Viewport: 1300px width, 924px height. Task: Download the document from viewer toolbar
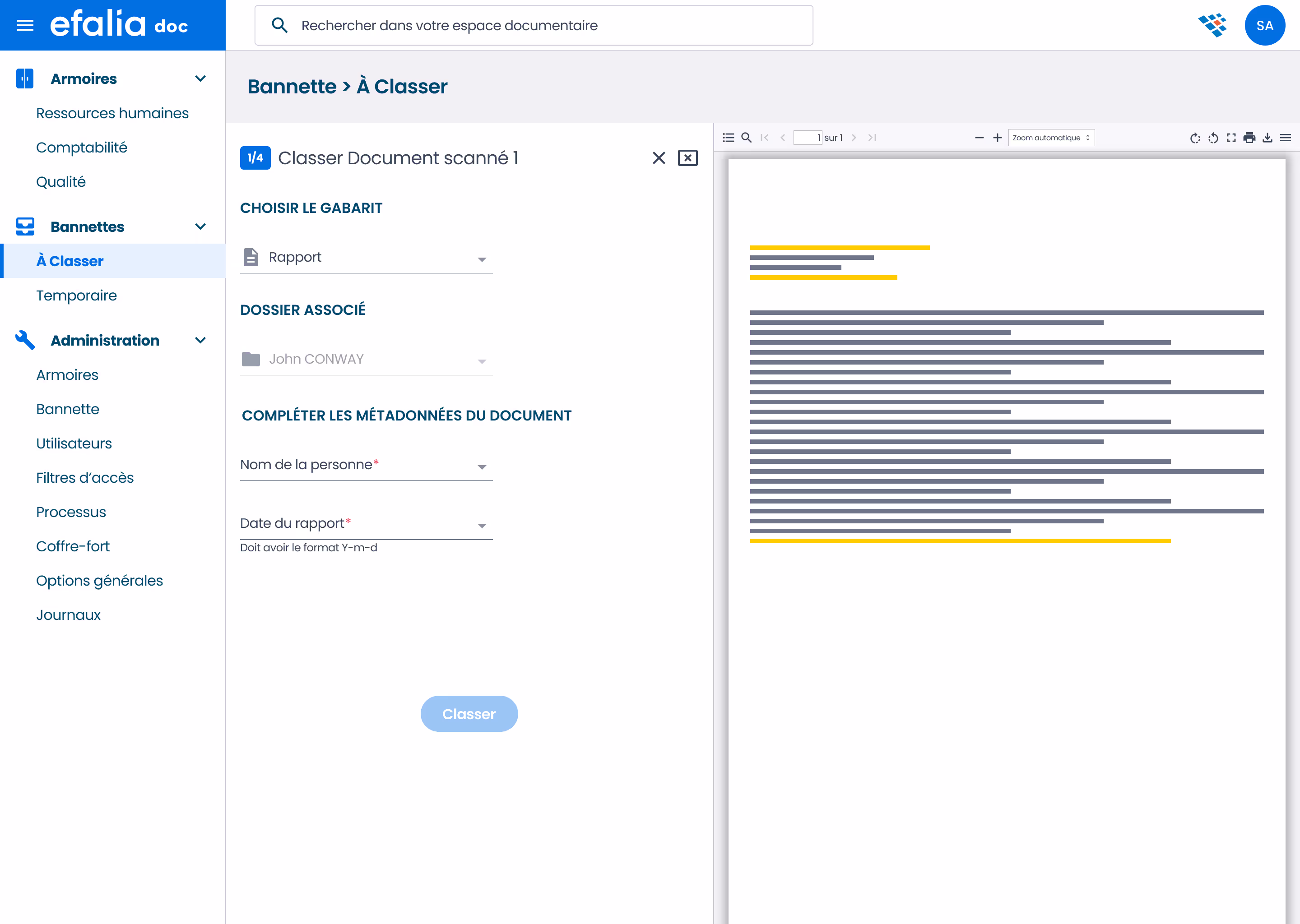[x=1267, y=138]
